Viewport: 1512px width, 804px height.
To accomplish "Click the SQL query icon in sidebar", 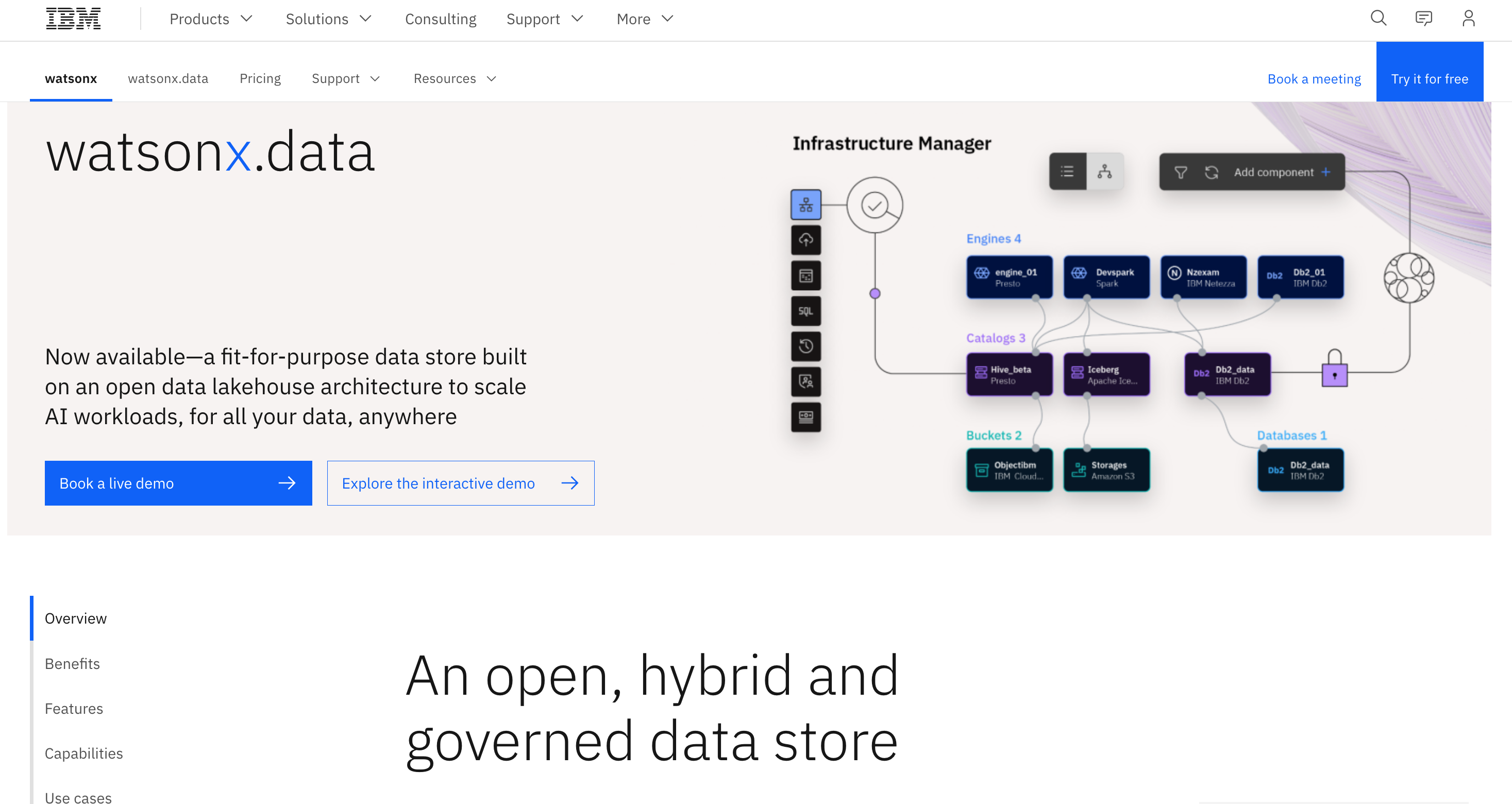I will pyautogui.click(x=807, y=311).
